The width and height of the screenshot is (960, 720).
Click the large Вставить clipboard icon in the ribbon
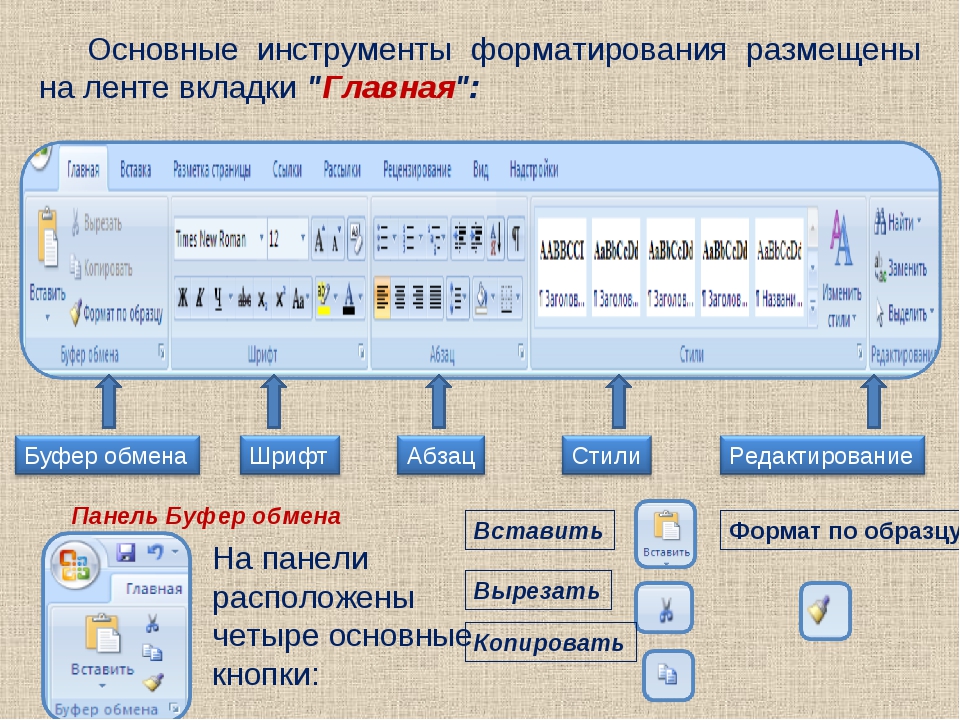47,239
